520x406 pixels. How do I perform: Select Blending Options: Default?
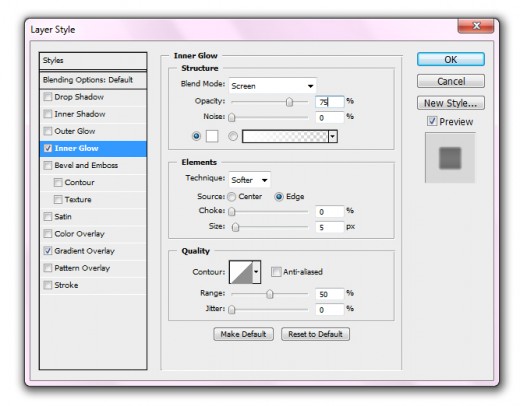[93, 80]
